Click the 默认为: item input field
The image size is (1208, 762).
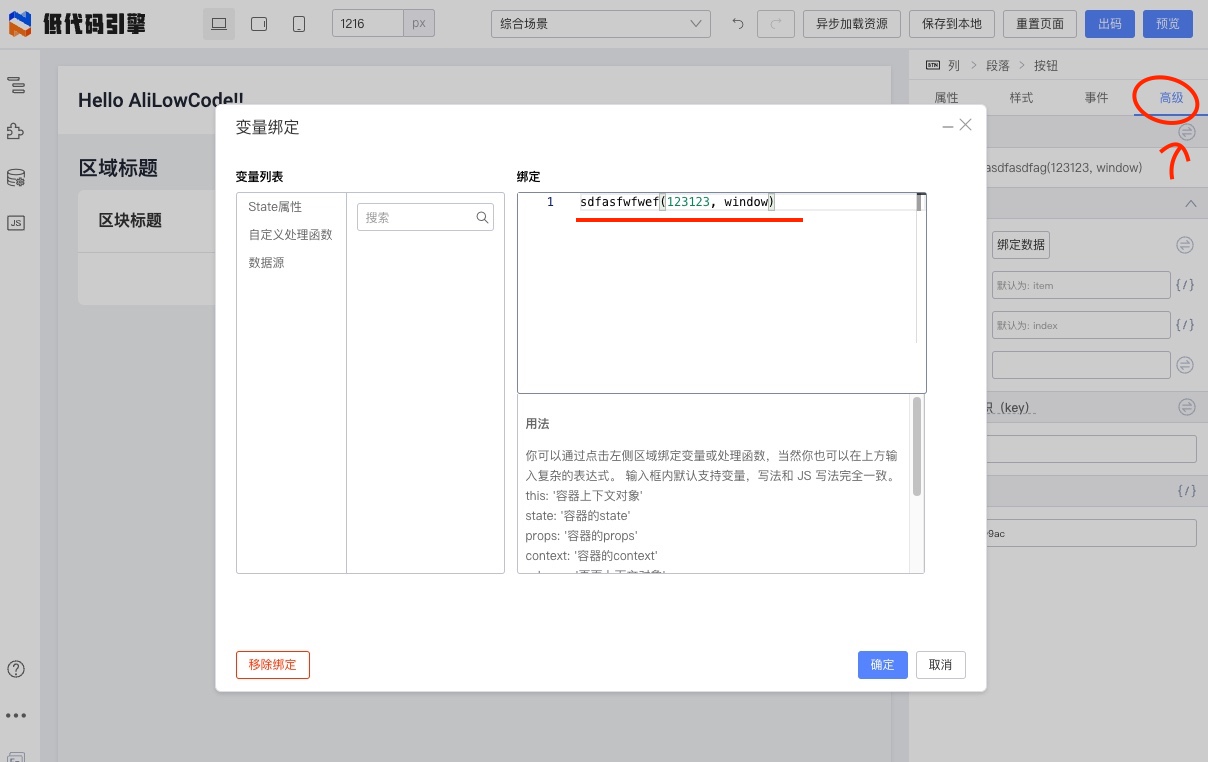coord(1081,285)
